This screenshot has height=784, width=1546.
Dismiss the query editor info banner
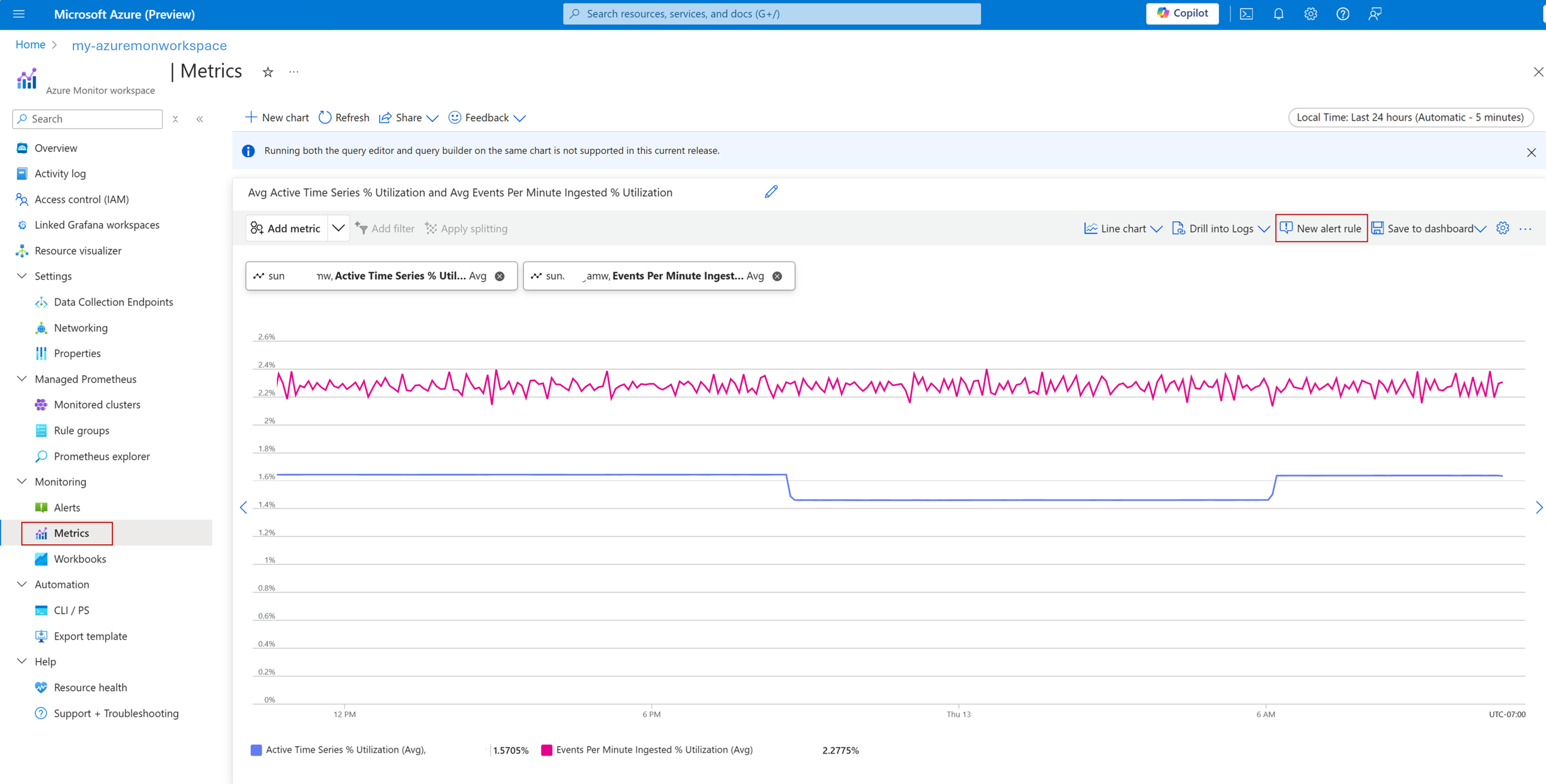(x=1531, y=152)
